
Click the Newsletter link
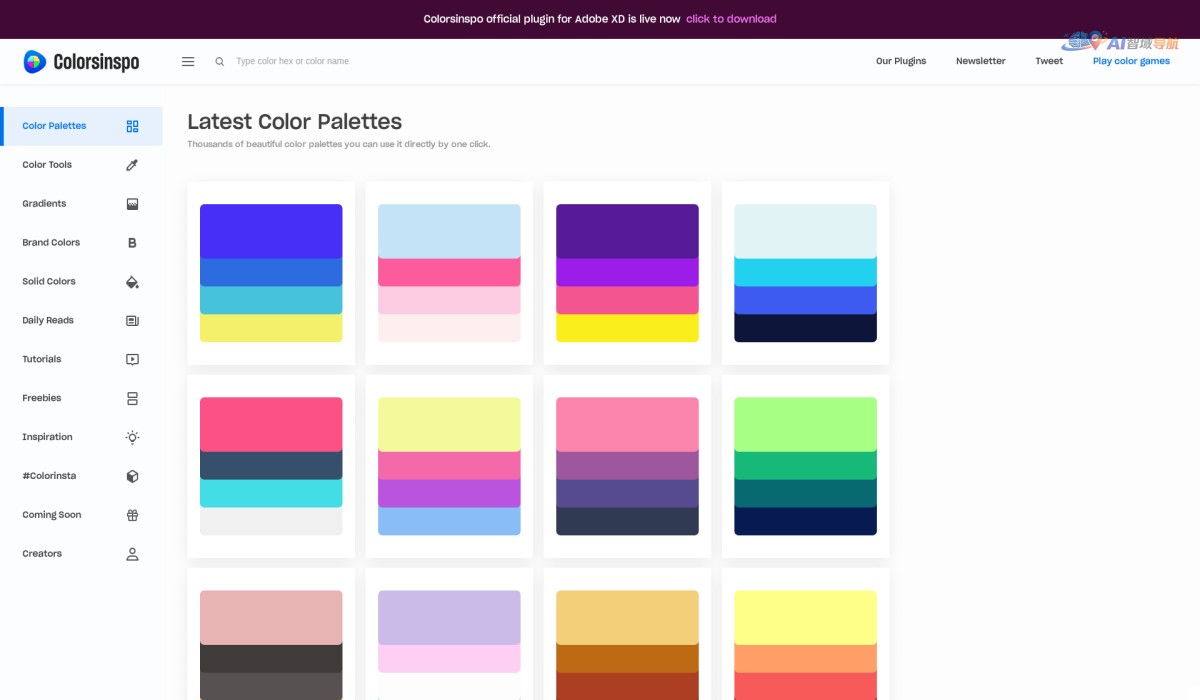tap(980, 61)
